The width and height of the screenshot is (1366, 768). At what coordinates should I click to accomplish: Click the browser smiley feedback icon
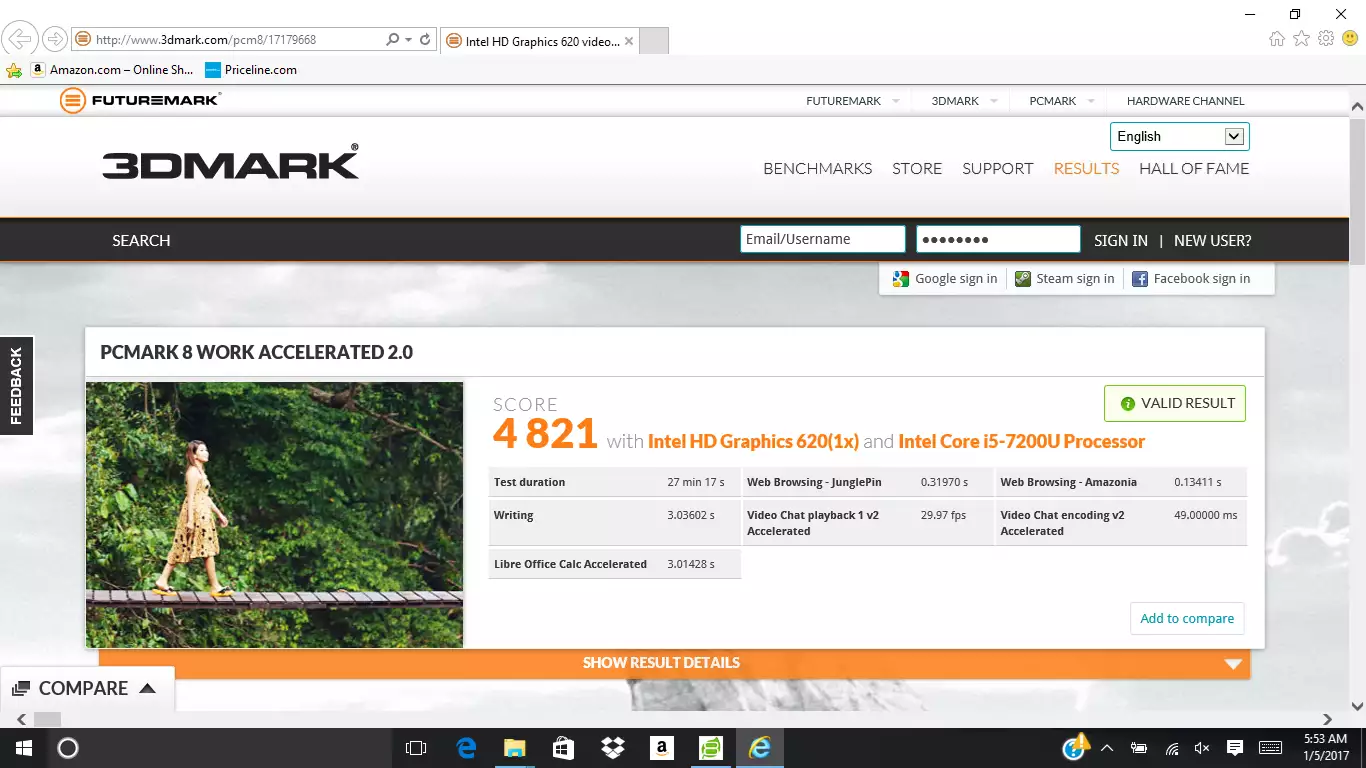pyautogui.click(x=1350, y=39)
